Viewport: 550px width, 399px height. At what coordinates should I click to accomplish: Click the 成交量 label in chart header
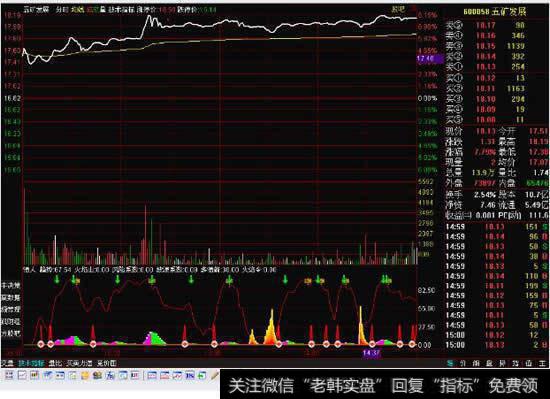pos(96,9)
